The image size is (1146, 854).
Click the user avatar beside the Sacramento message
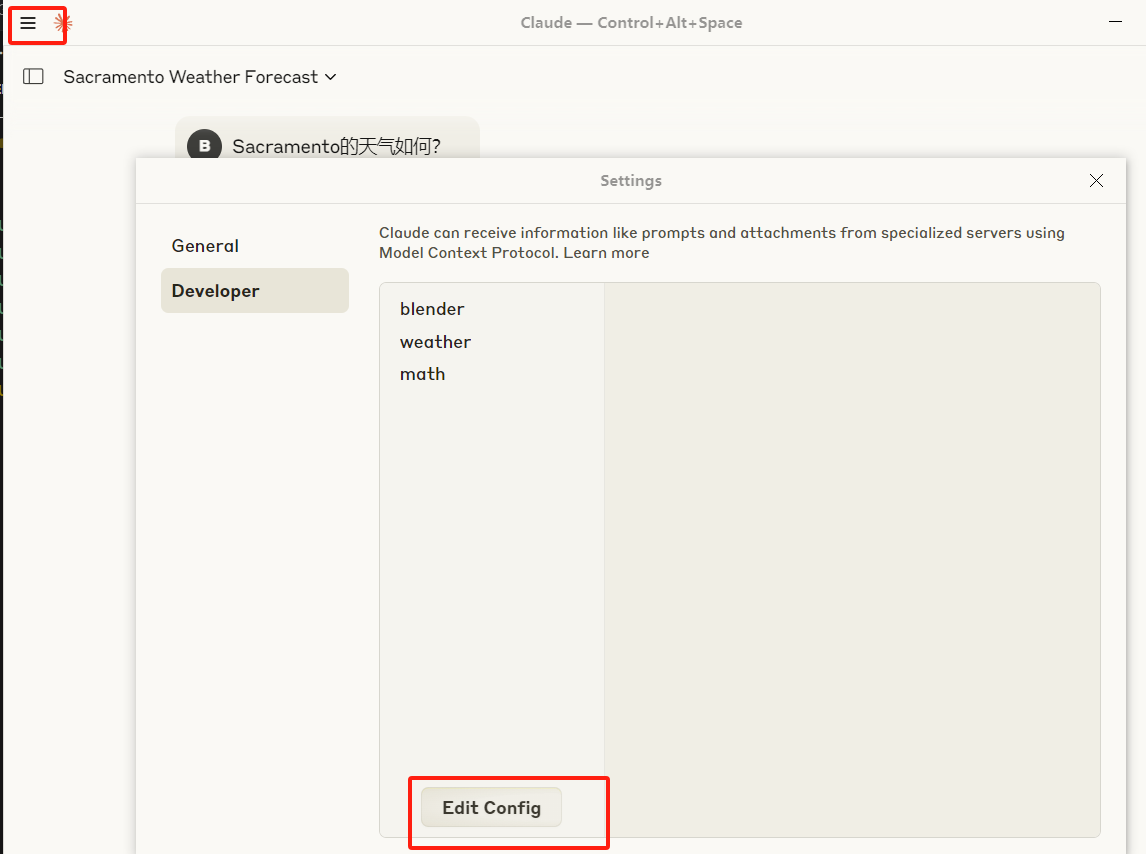point(204,145)
